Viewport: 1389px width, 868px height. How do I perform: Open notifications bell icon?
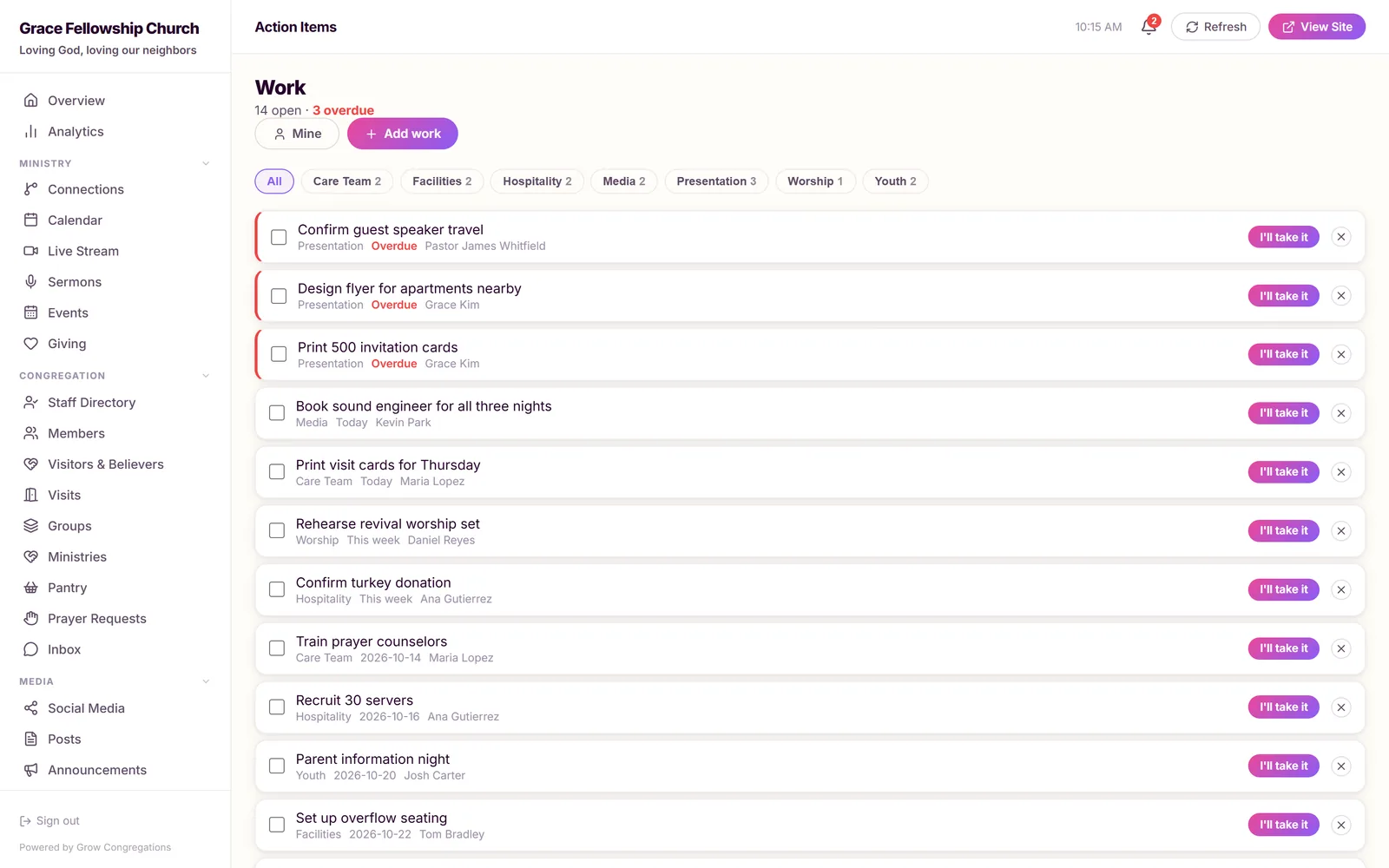1149,27
